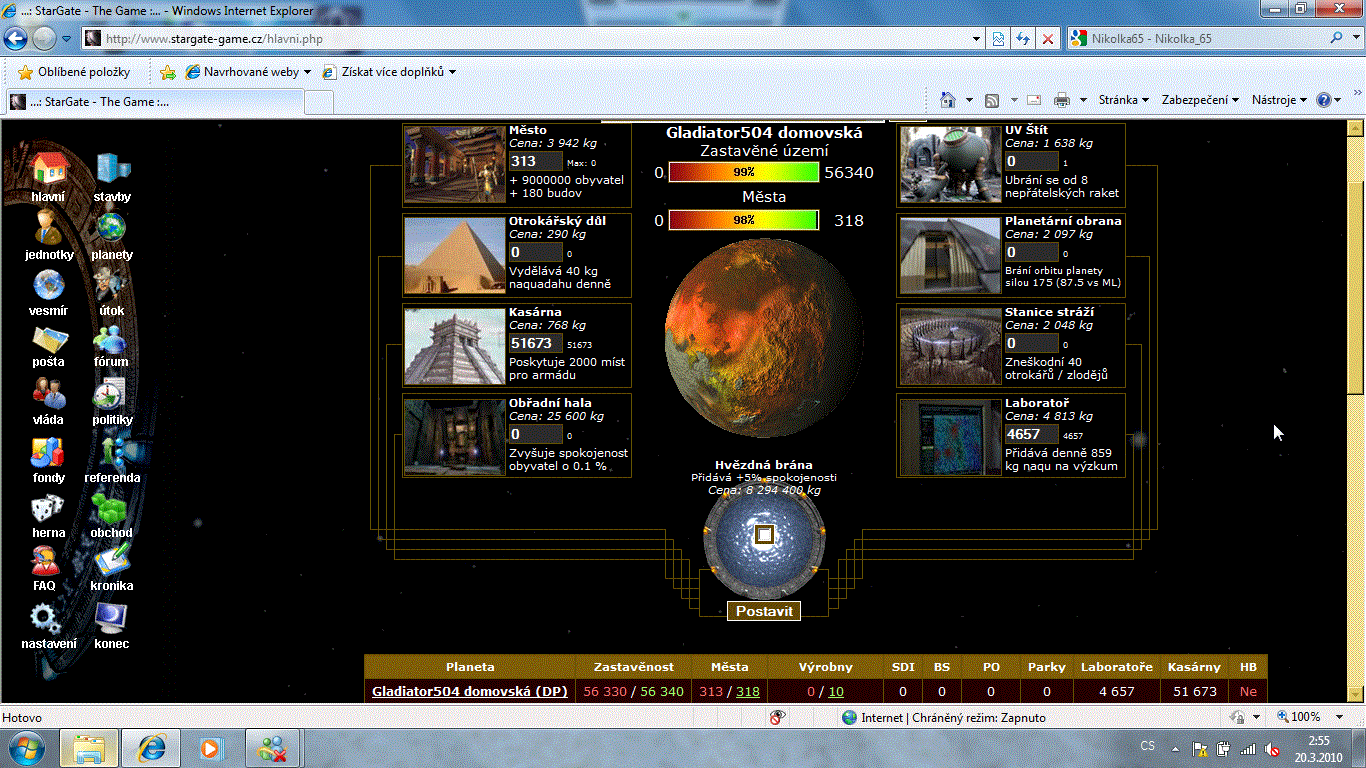Open the Zabezpečení menu
The image size is (1366, 768).
point(1200,100)
